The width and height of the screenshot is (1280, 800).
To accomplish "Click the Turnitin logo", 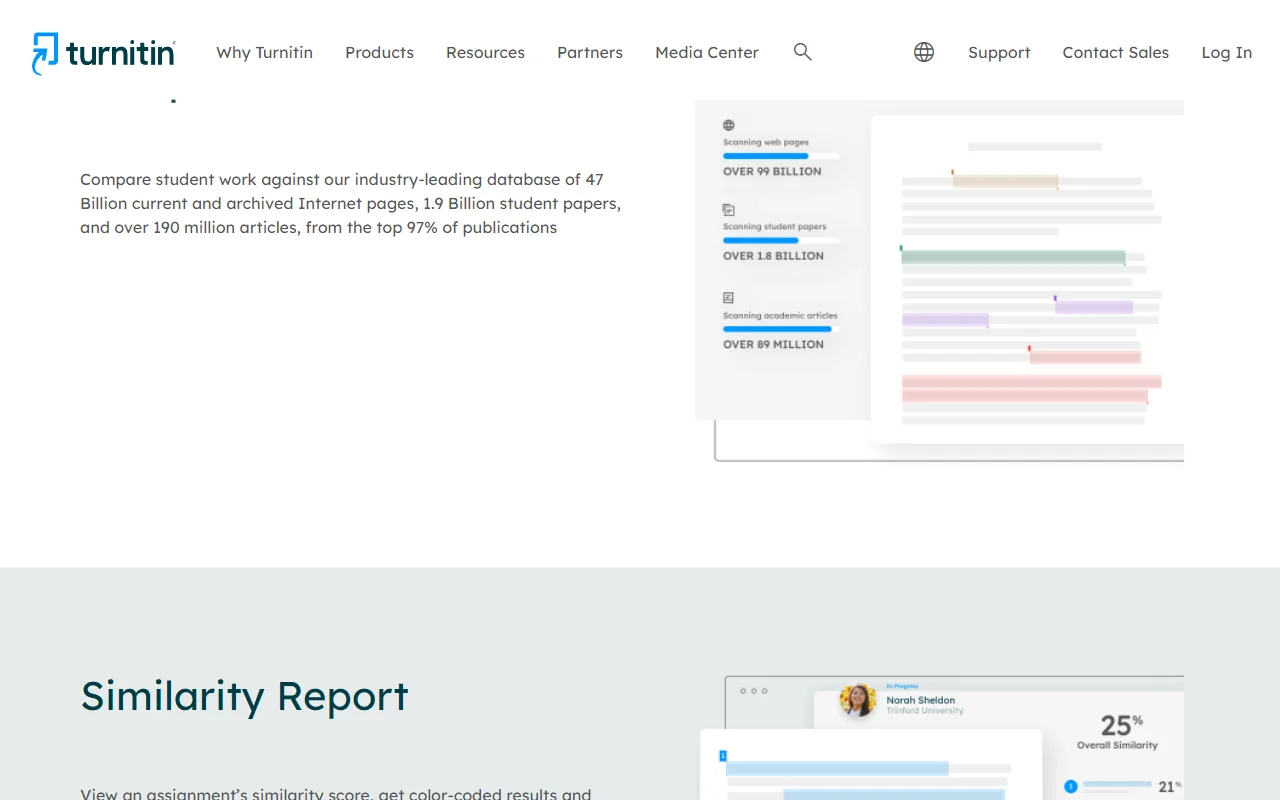I will (104, 53).
